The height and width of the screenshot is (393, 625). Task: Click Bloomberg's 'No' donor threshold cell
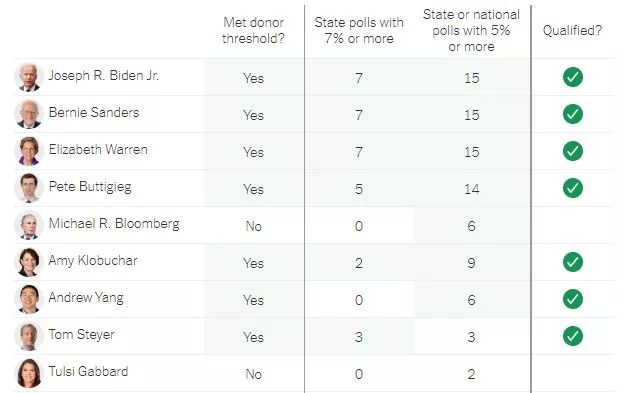click(254, 226)
